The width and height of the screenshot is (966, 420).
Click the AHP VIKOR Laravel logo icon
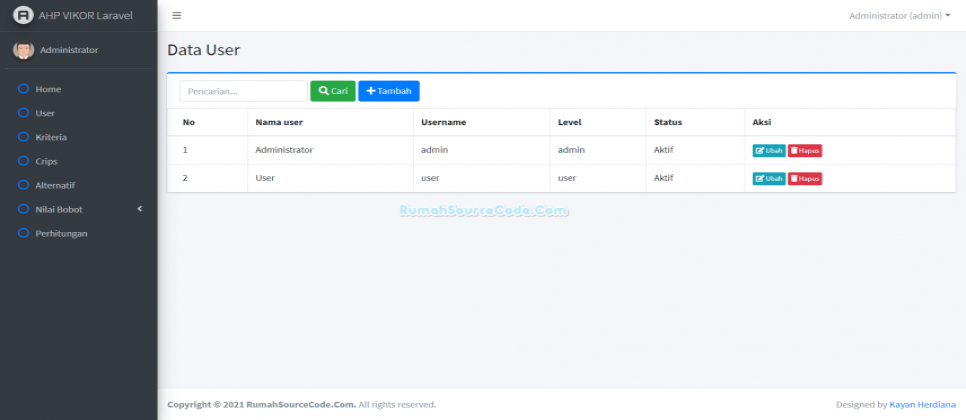(23, 15)
